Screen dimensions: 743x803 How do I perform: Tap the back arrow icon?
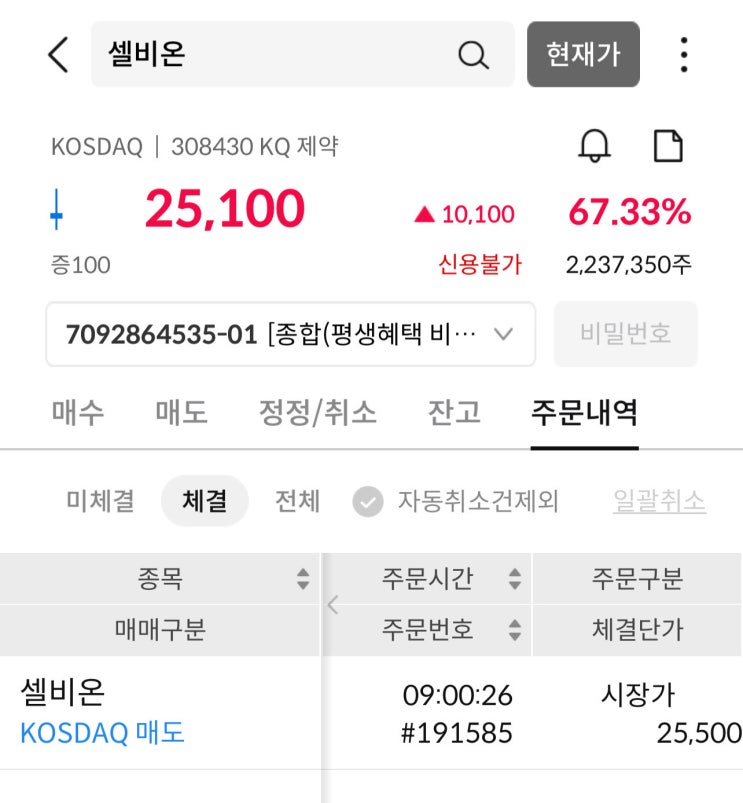(x=59, y=54)
